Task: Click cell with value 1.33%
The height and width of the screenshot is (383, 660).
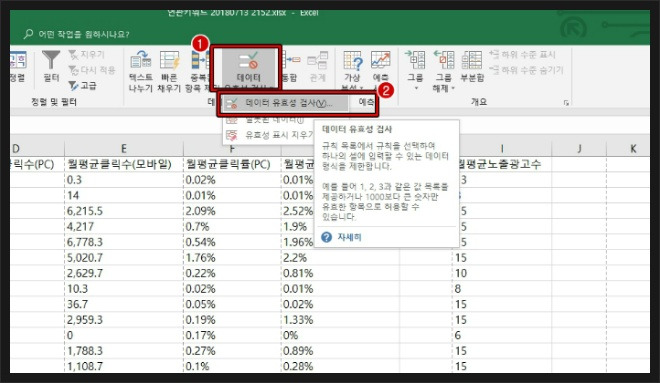Action: tap(340, 320)
